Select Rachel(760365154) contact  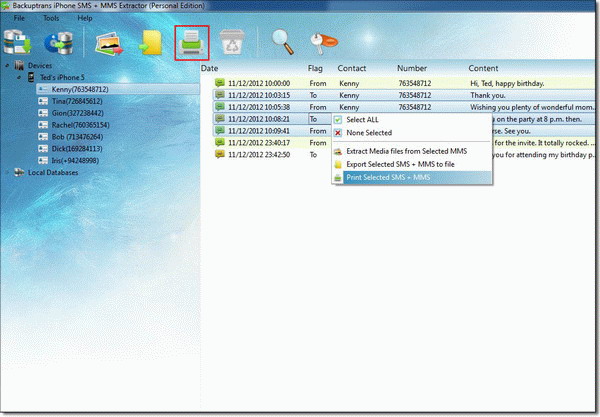click(x=80, y=125)
